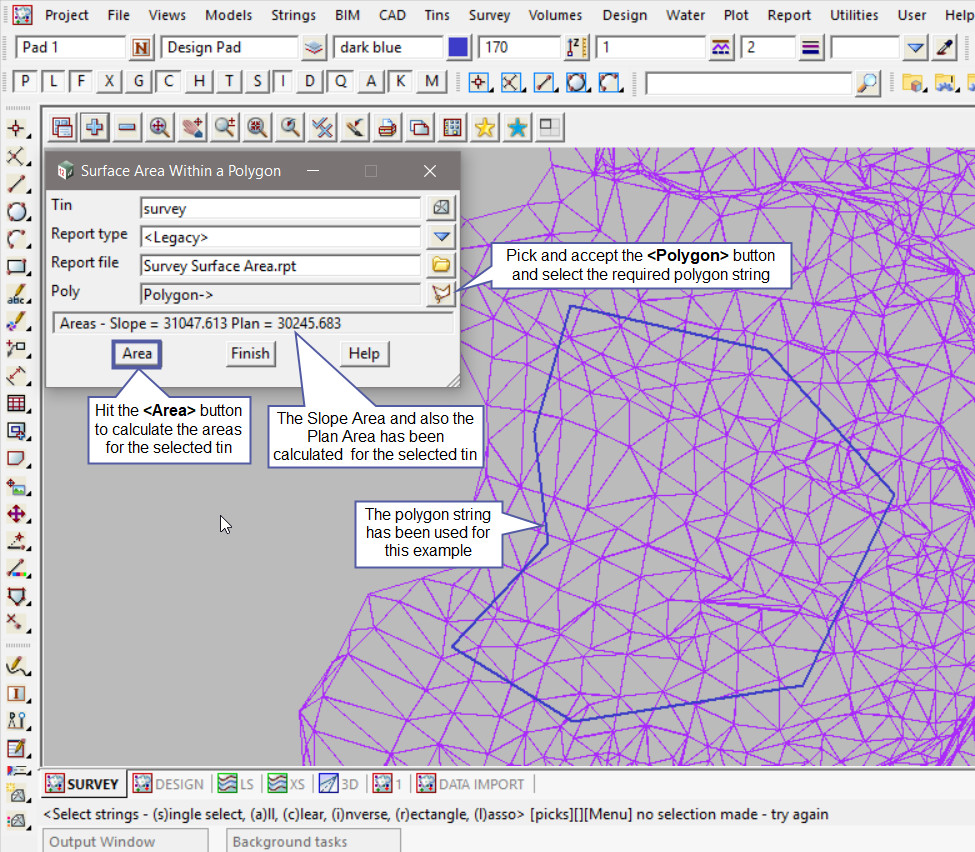The height and width of the screenshot is (852, 975).
Task: Open the Survey menu
Action: coord(489,15)
